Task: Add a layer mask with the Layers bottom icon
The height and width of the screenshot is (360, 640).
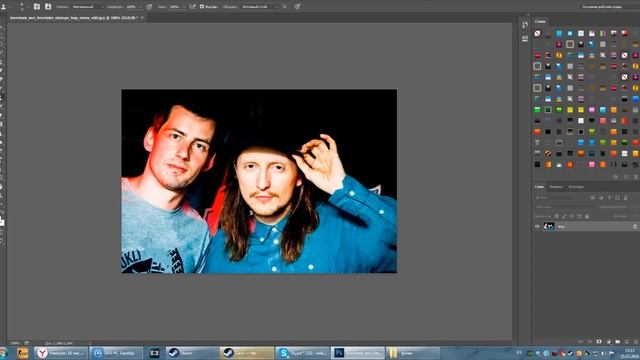Action: pos(599,342)
